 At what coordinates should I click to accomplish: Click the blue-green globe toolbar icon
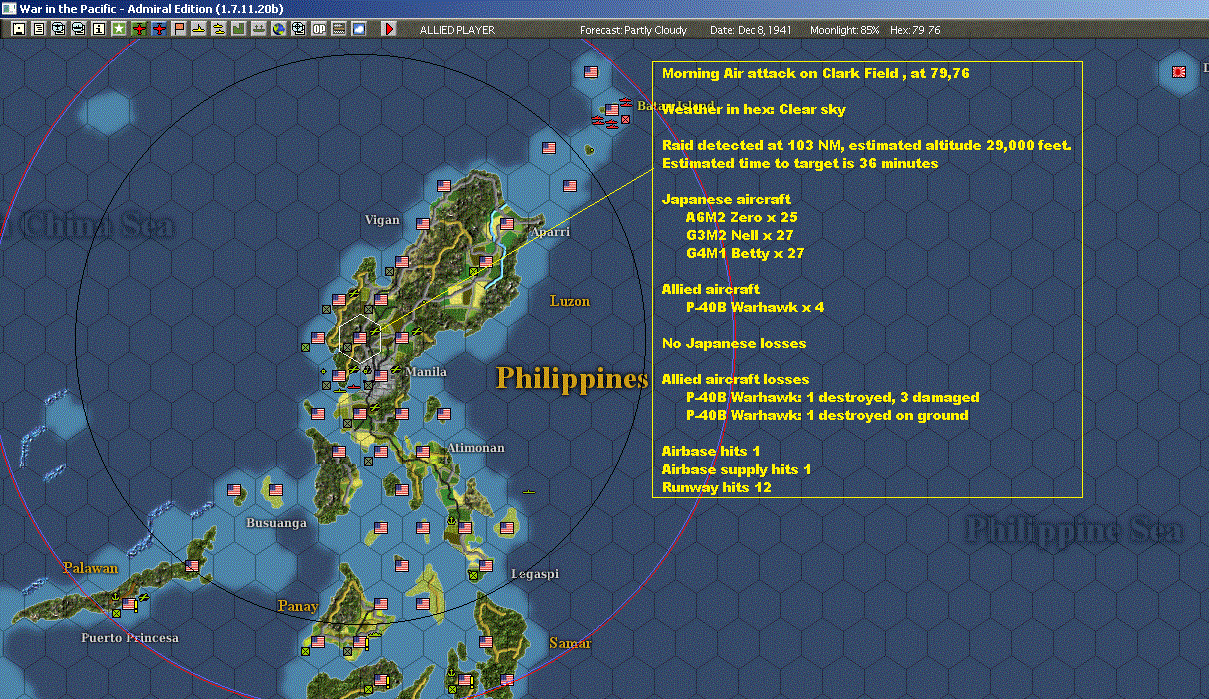click(278, 29)
